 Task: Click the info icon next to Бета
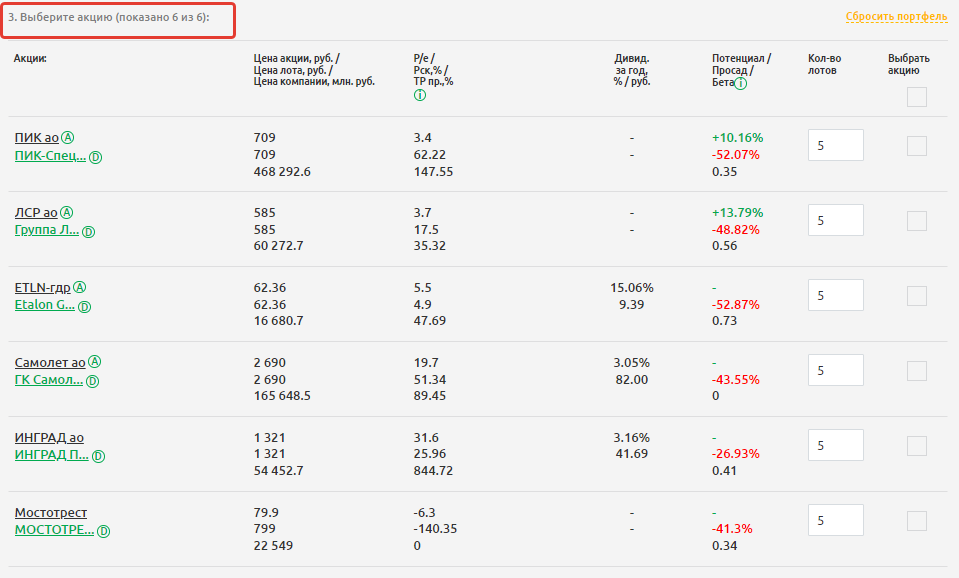[741, 83]
